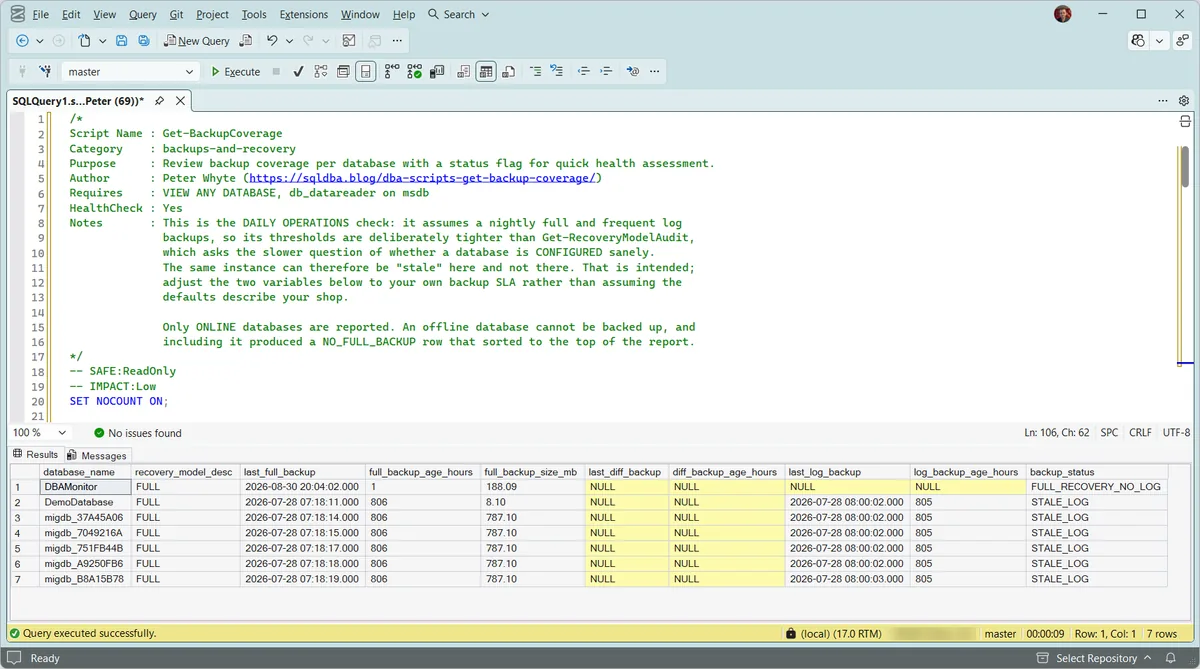Screen dimensions: 1200x669
Task: Expand the Undo history dropdown arrow
Action: [289, 41]
